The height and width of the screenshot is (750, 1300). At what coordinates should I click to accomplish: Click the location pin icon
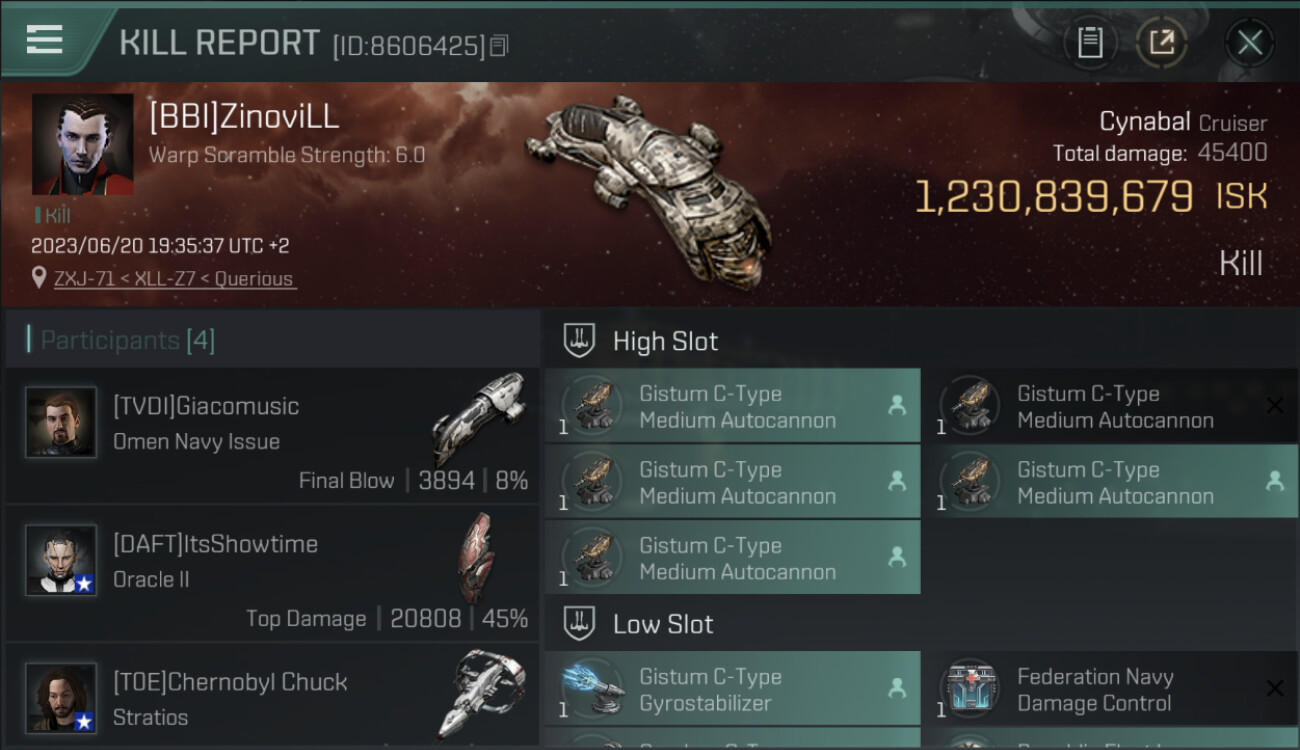tap(39, 278)
